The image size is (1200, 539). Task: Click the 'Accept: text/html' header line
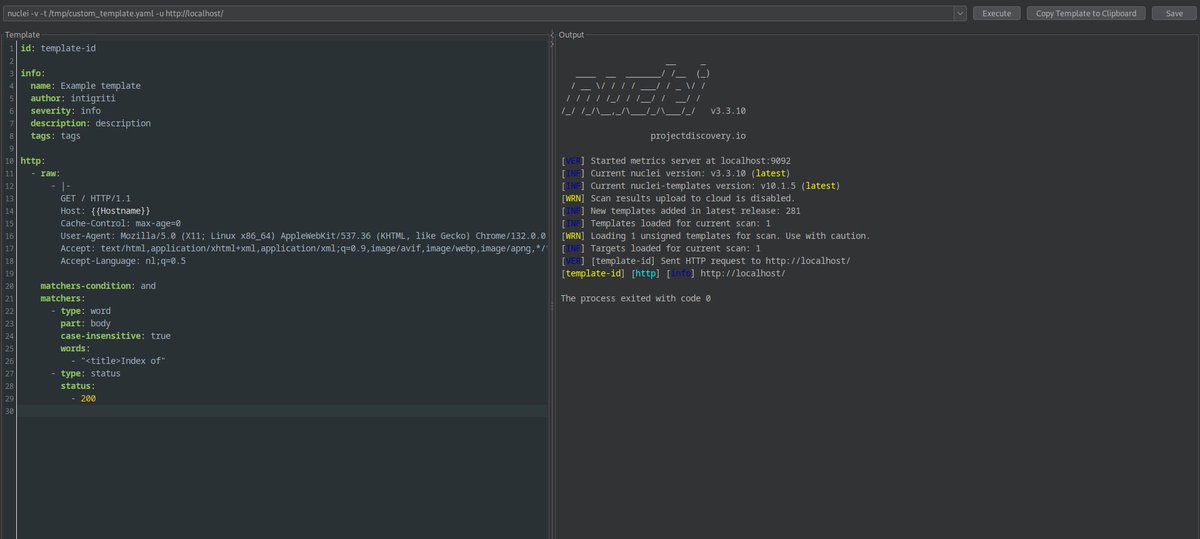point(302,248)
